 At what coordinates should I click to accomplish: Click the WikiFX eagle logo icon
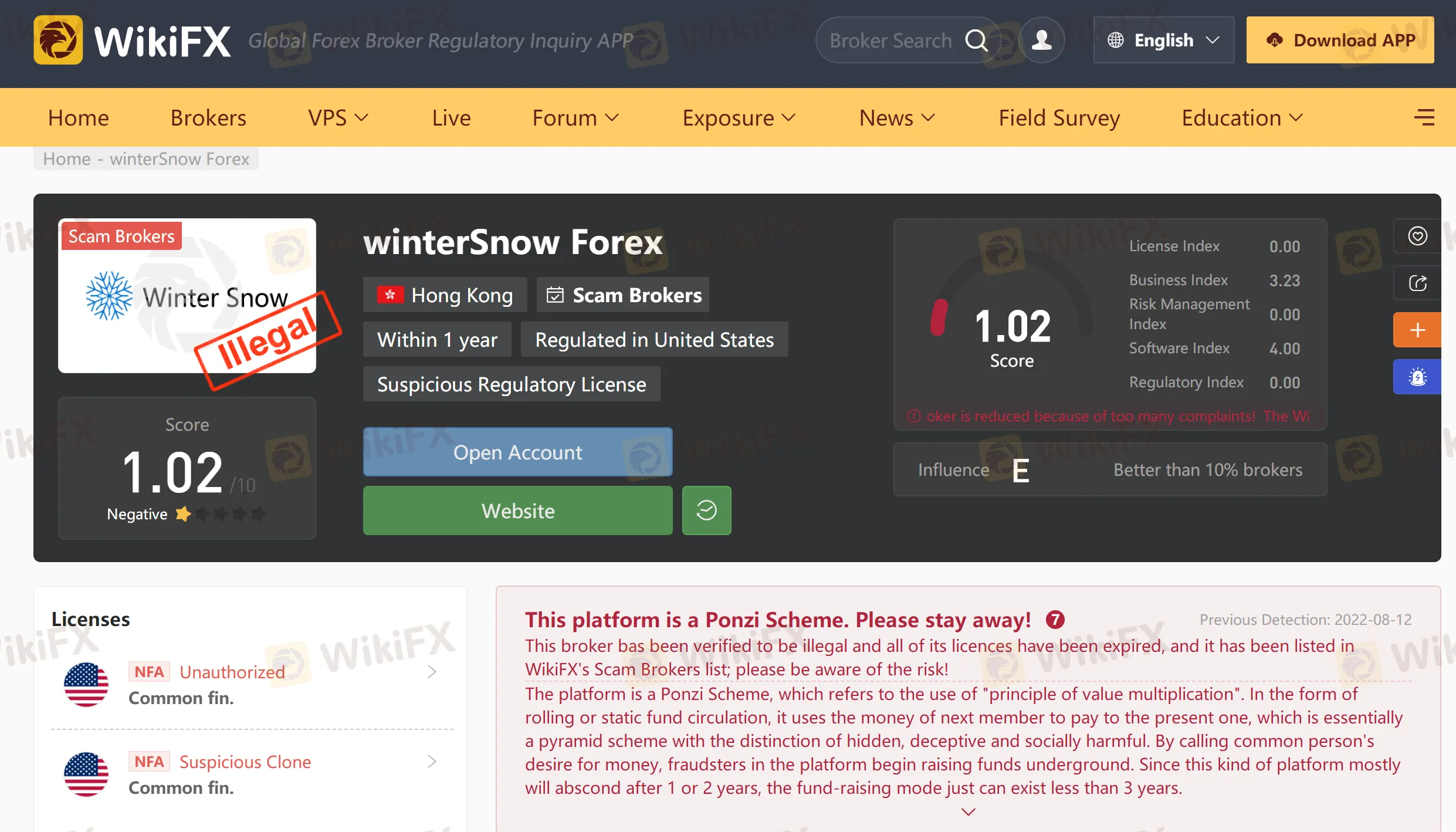pos(58,40)
